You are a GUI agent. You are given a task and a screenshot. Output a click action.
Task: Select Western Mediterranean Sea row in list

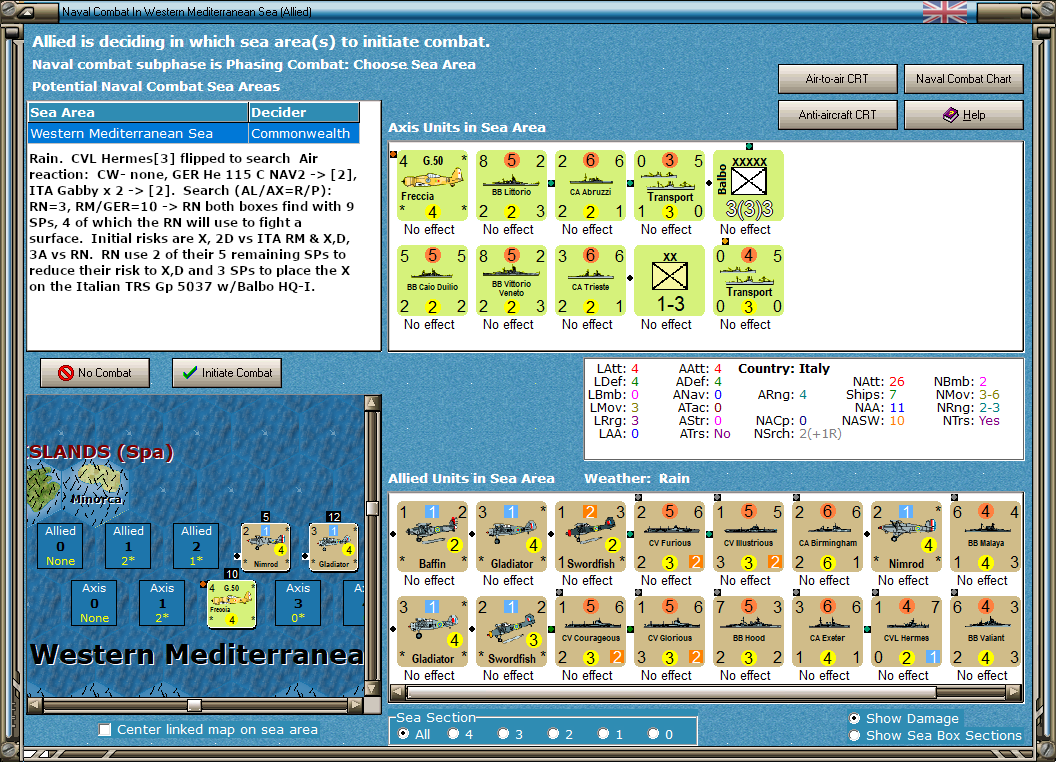point(194,133)
